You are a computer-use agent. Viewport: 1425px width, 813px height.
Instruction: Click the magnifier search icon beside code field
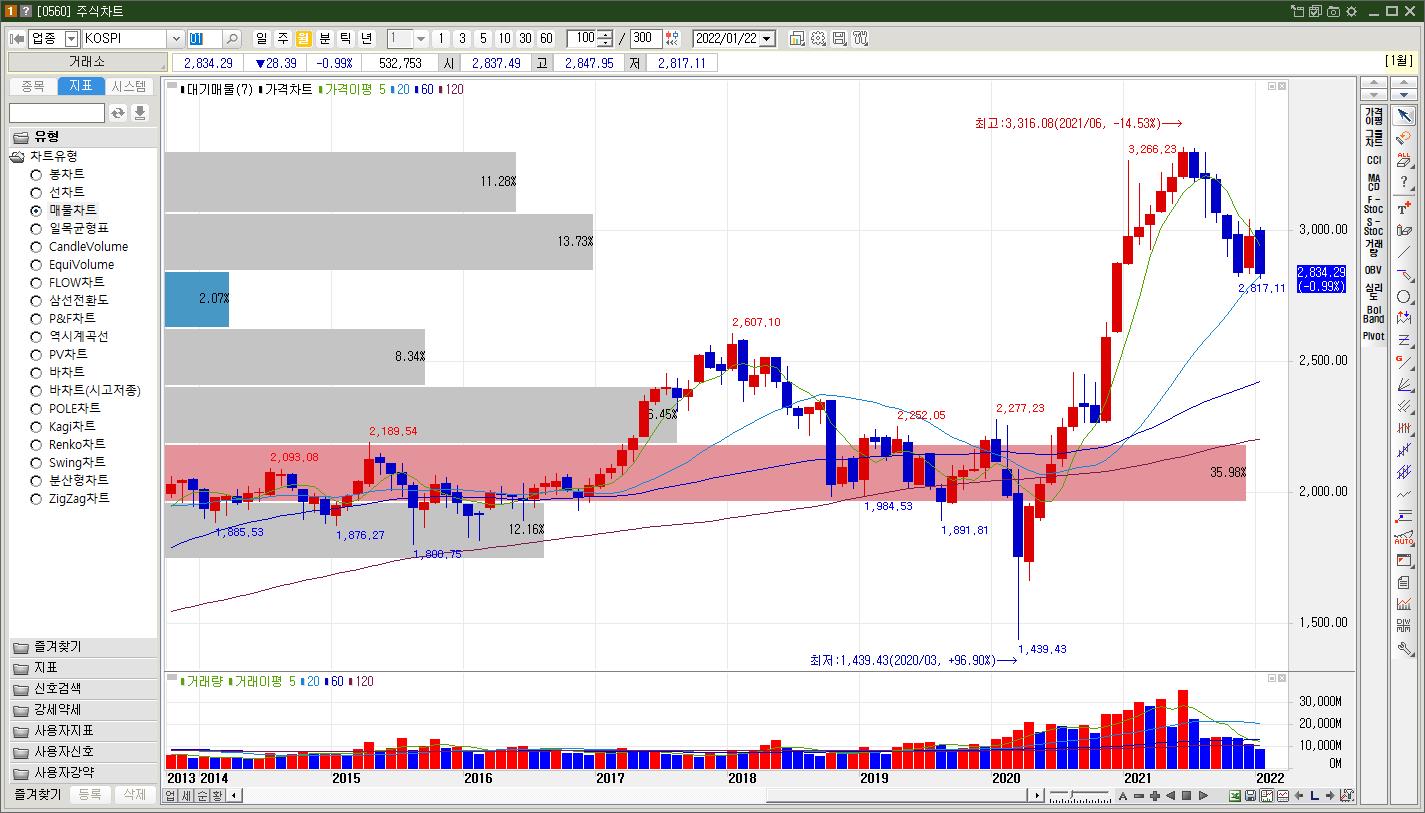(232, 39)
